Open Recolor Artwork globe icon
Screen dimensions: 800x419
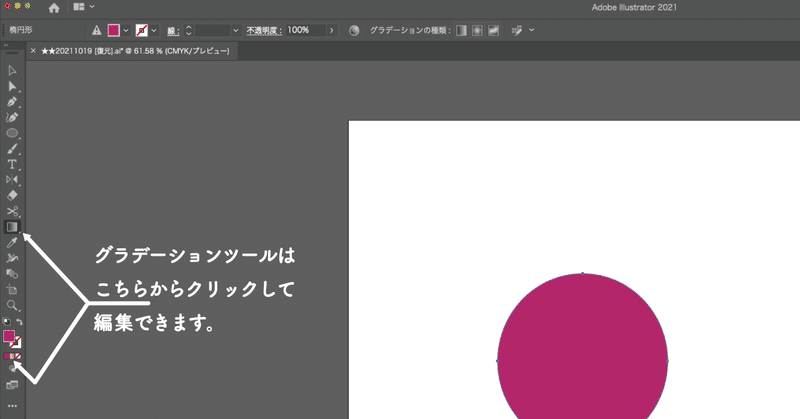tap(354, 31)
